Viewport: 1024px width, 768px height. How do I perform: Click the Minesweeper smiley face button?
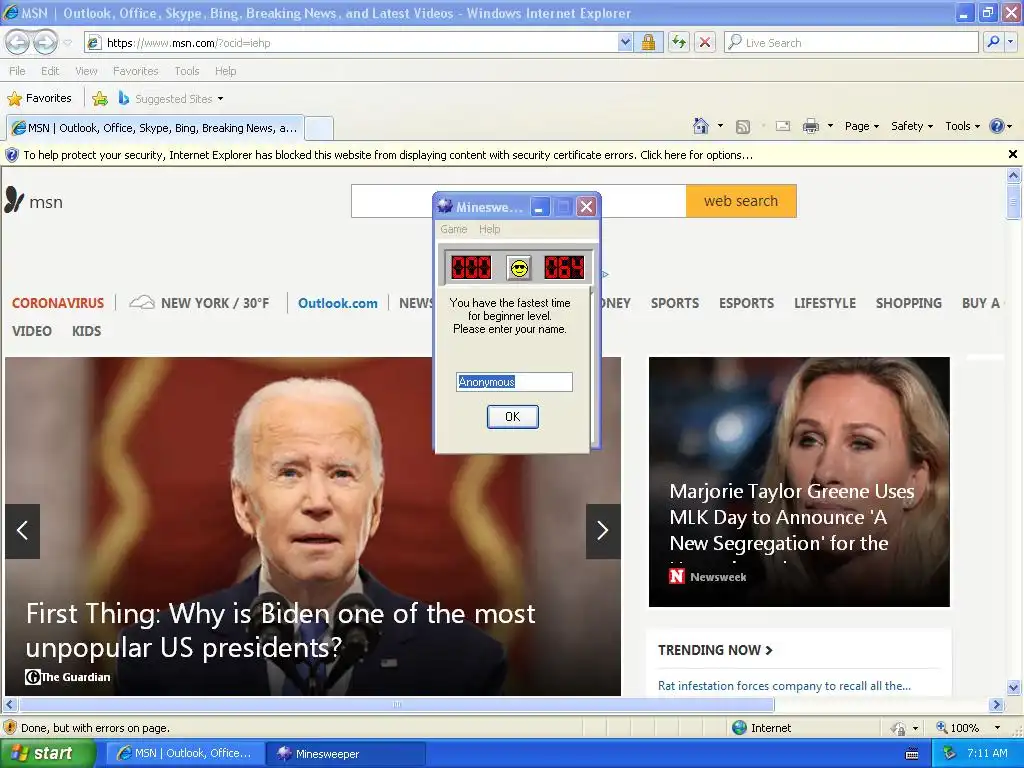pyautogui.click(x=520, y=268)
